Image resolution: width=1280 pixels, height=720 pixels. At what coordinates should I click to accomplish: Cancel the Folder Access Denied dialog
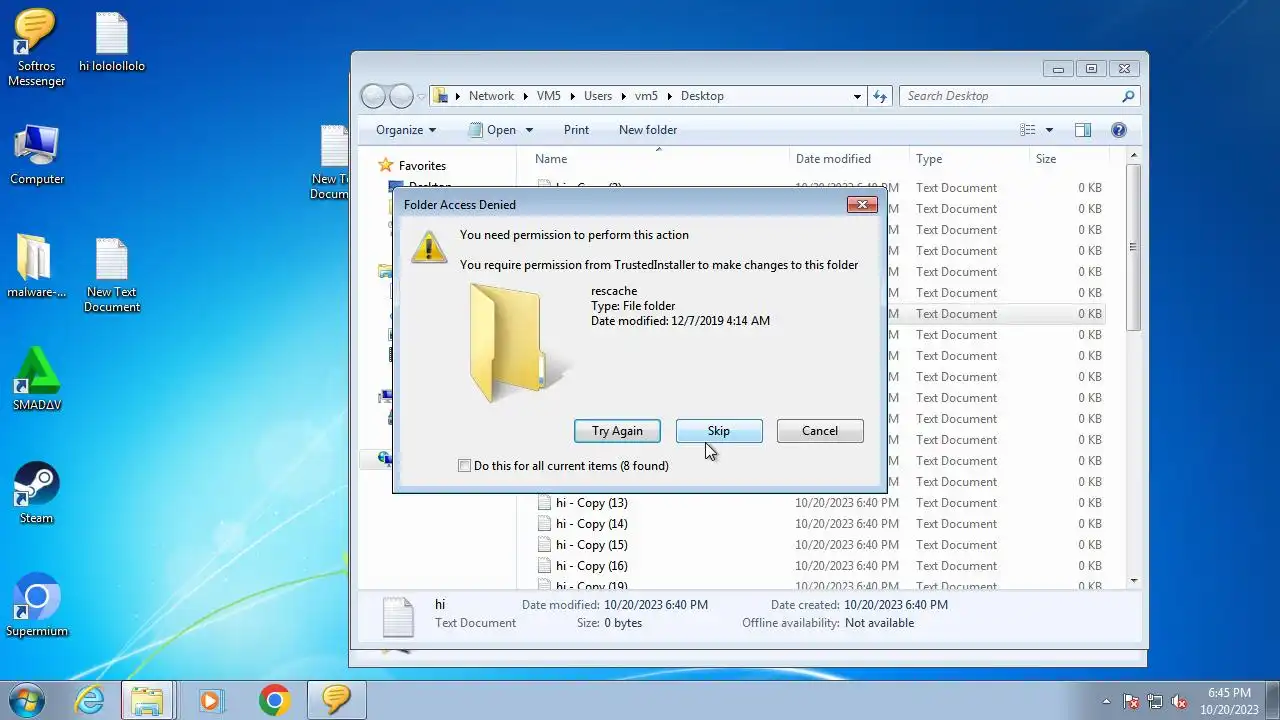(x=820, y=431)
